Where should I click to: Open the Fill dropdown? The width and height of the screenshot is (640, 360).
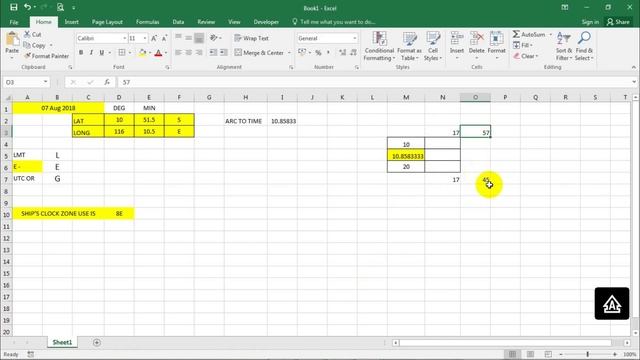[x=523, y=45]
